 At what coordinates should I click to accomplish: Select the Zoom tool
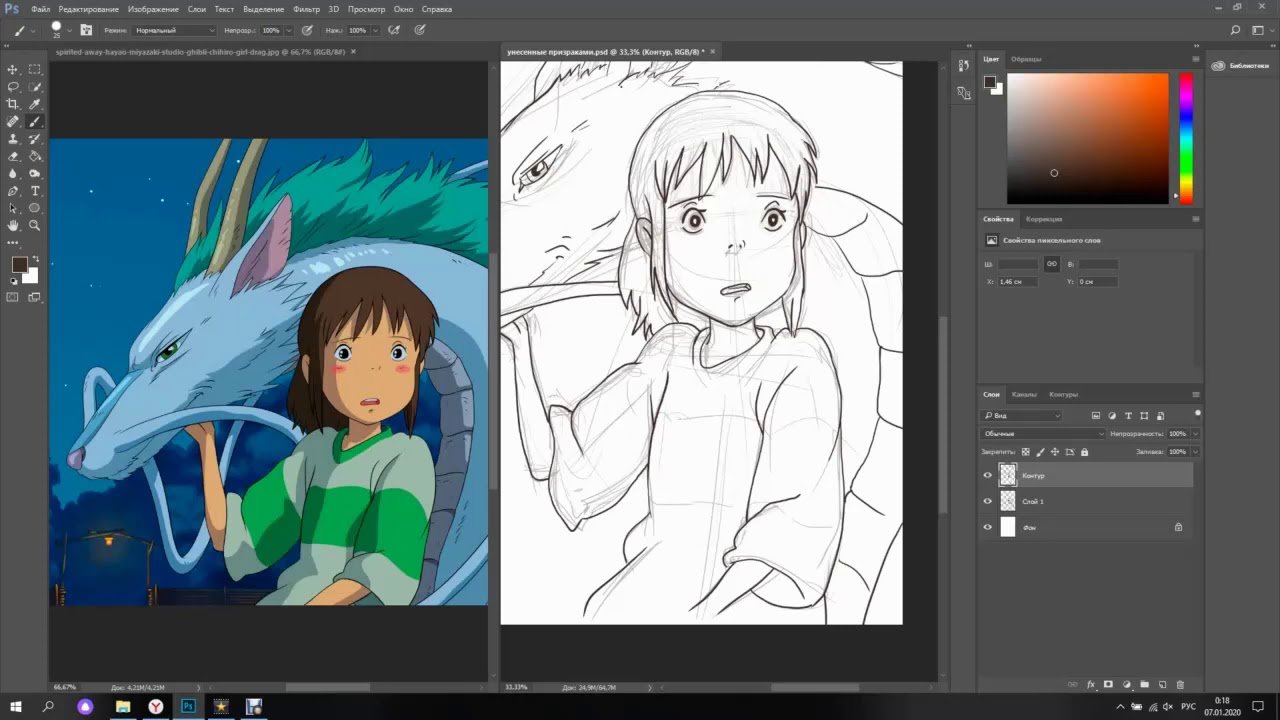pyautogui.click(x=35, y=225)
